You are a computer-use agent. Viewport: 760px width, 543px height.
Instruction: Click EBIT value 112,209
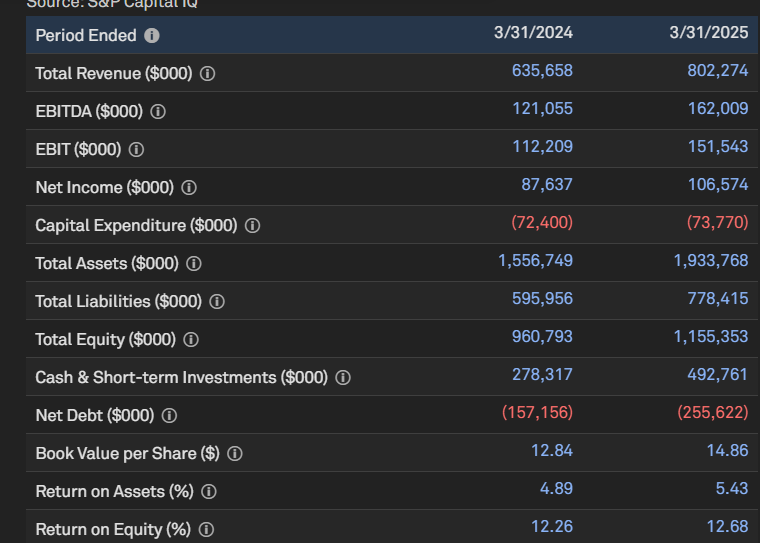(x=543, y=146)
